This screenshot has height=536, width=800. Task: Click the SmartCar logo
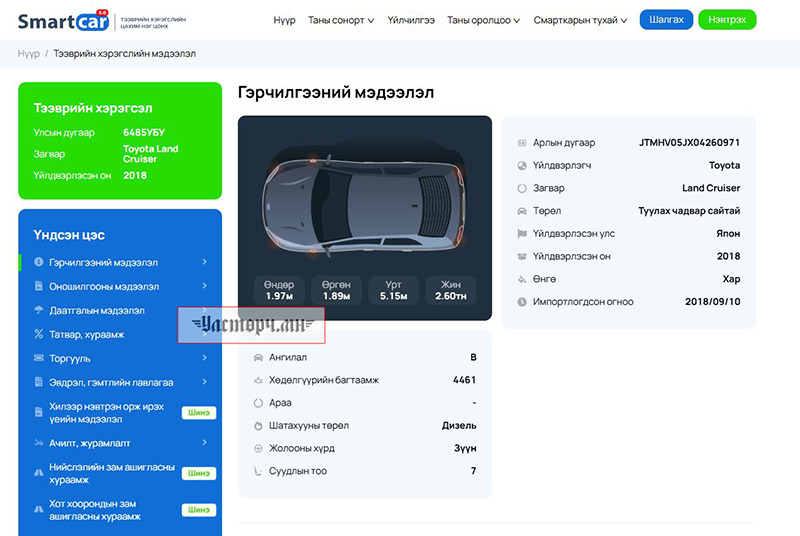pyautogui.click(x=62, y=19)
